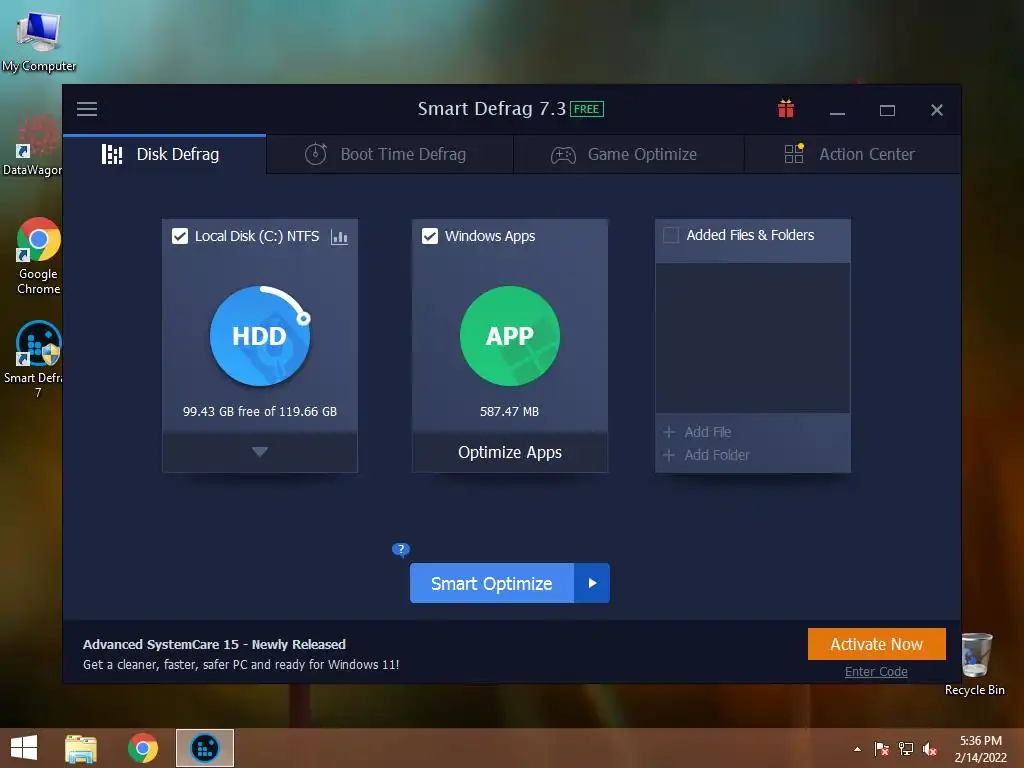This screenshot has height=768, width=1024.
Task: Click the Advanced SystemCare 15 promo text
Action: point(214,645)
